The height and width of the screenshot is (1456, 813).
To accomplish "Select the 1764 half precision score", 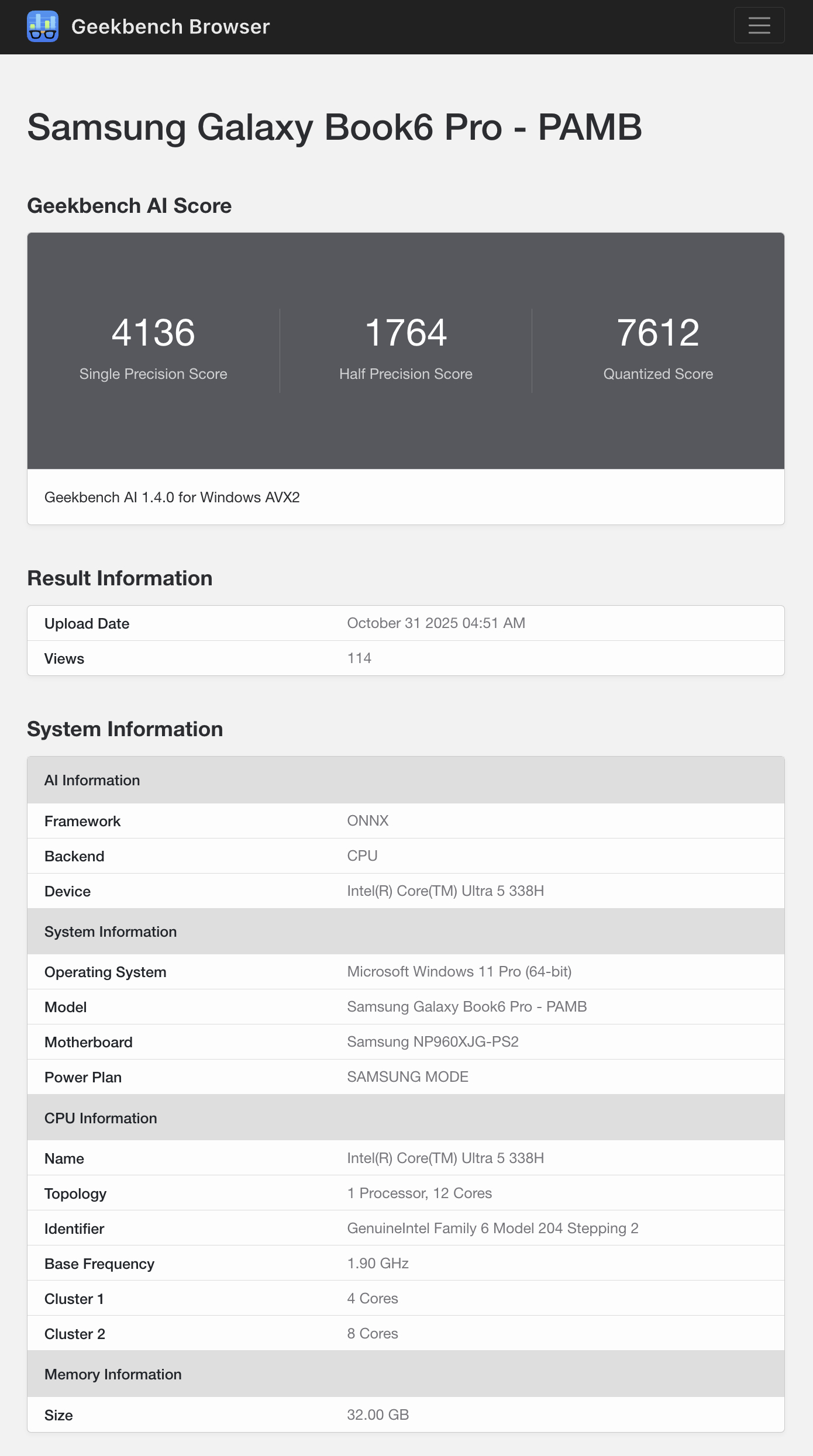I will (406, 333).
